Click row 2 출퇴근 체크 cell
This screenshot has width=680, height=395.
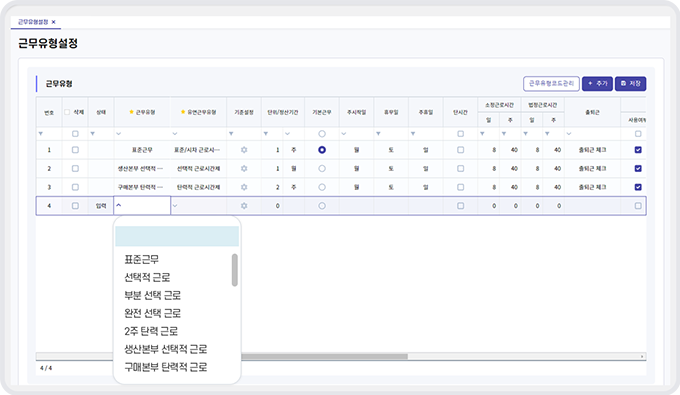[592, 168]
